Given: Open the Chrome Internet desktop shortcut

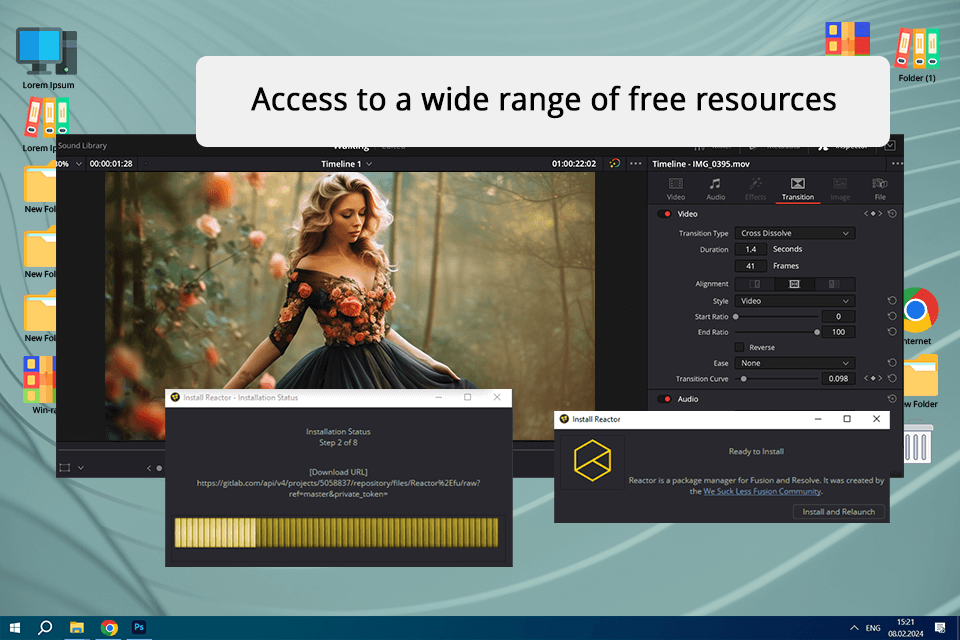Looking at the screenshot, I should pos(917,317).
